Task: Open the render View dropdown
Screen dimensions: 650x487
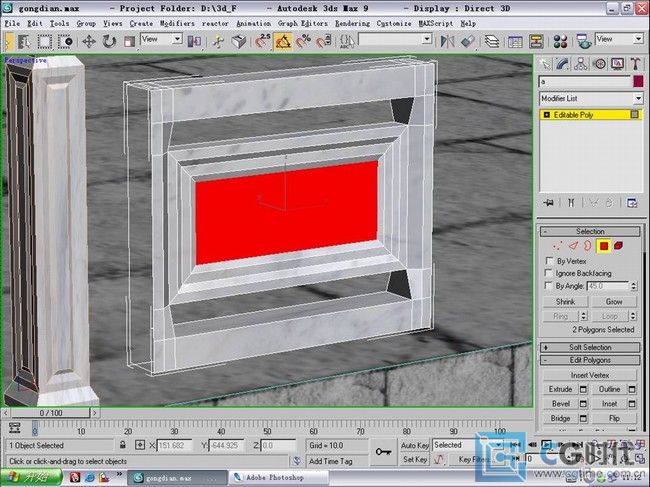Action: (619, 39)
